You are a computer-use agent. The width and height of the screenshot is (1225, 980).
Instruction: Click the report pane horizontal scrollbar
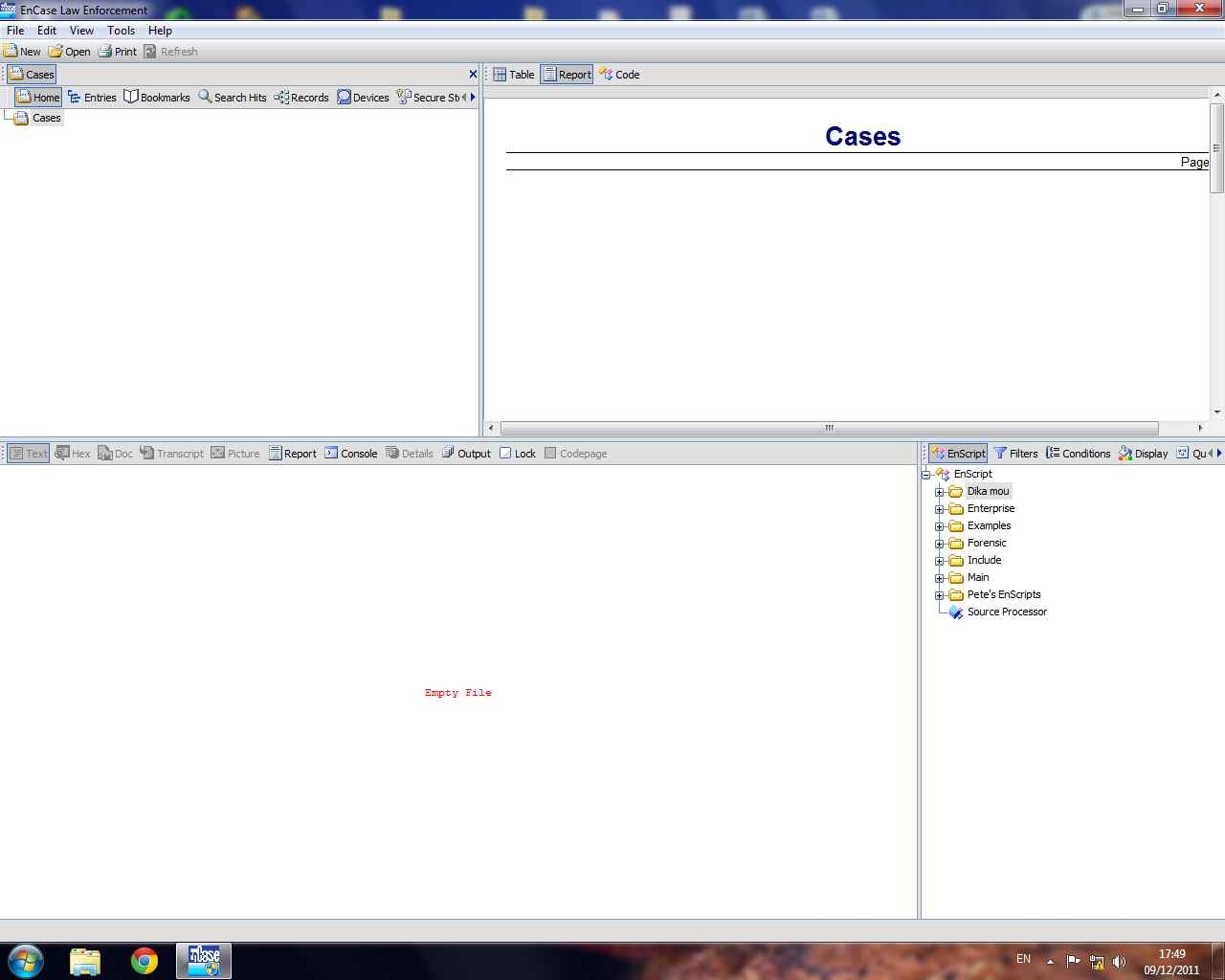829,428
